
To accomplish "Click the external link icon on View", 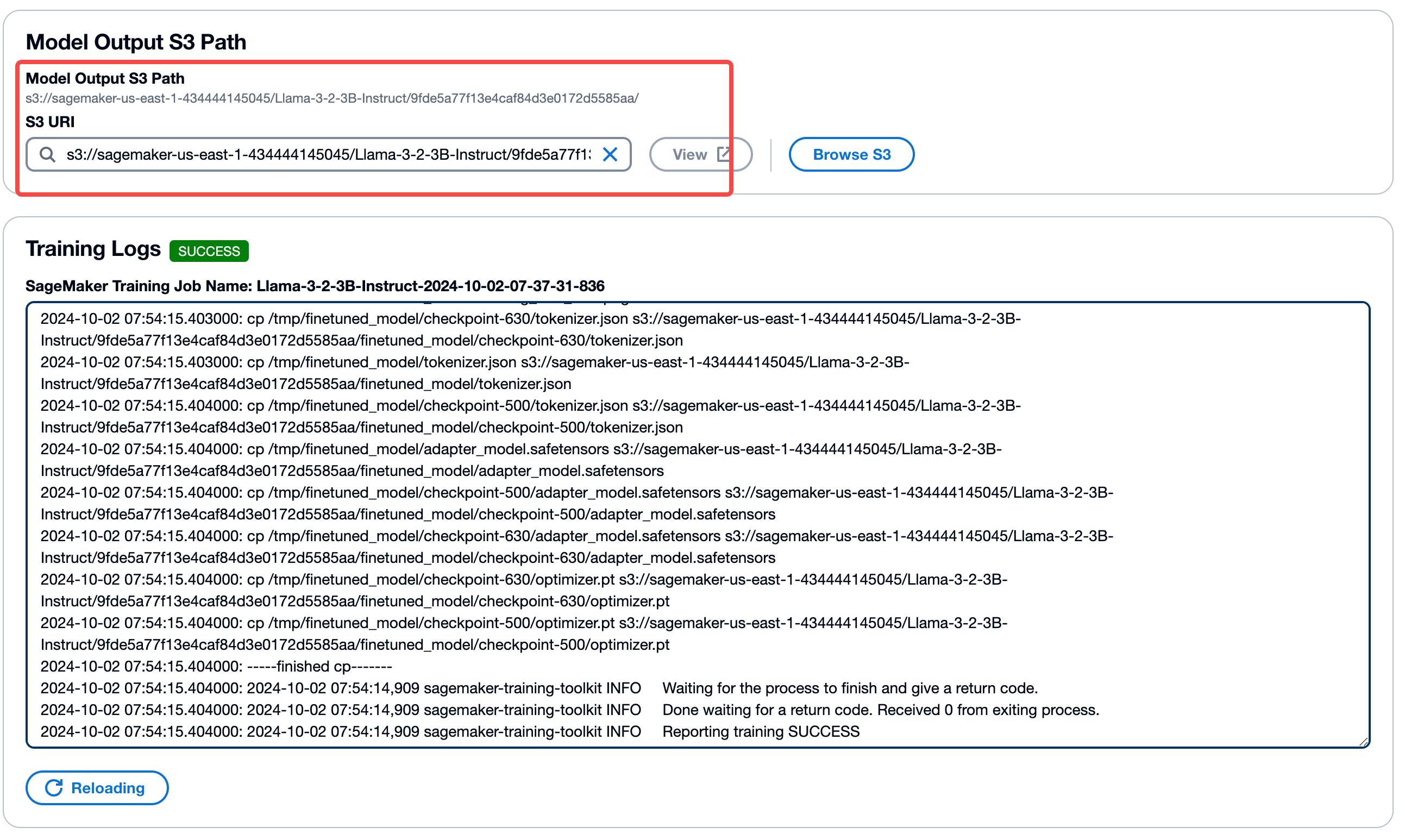I will 723,154.
